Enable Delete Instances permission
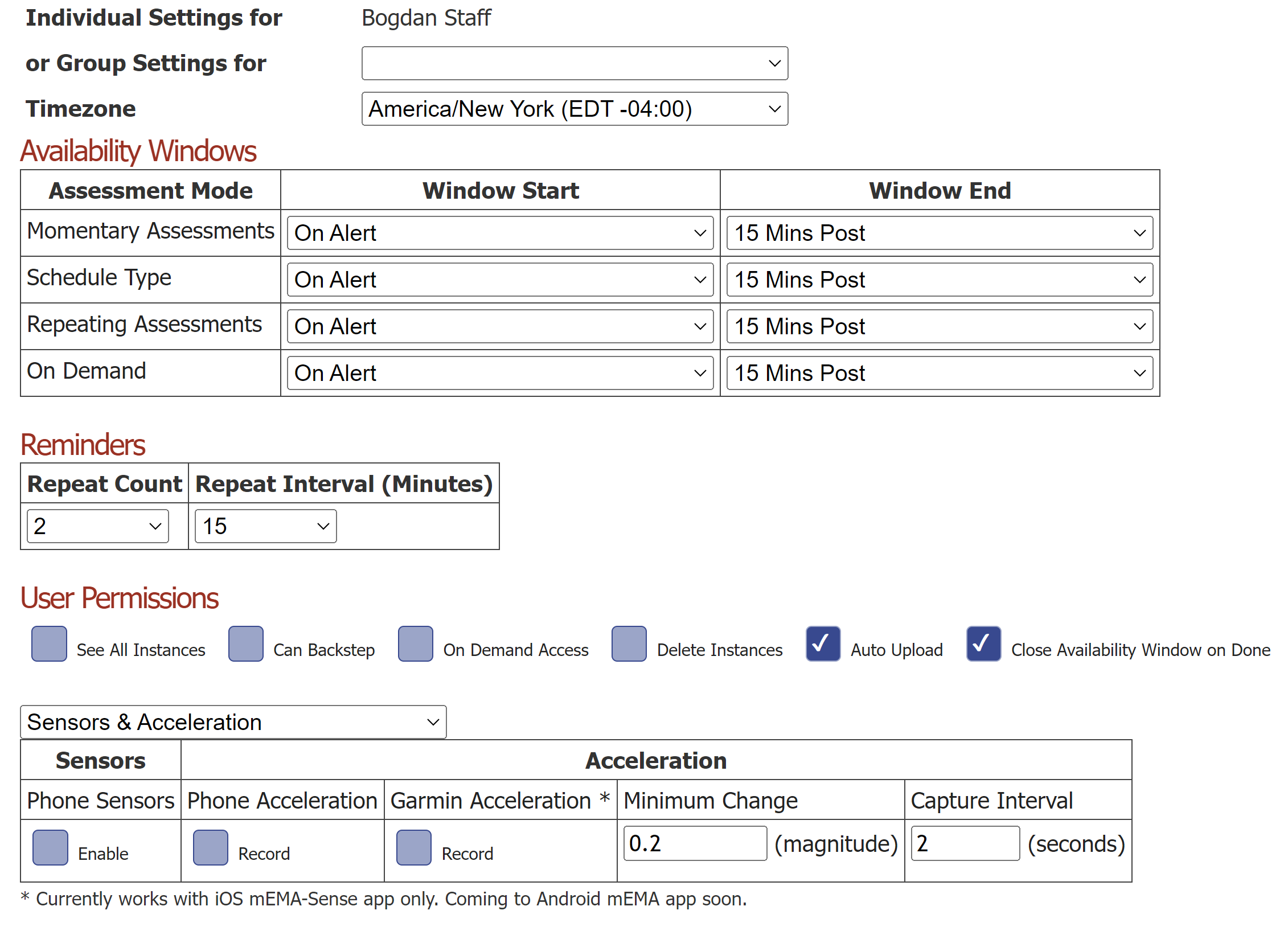The image size is (1288, 935). tap(629, 643)
